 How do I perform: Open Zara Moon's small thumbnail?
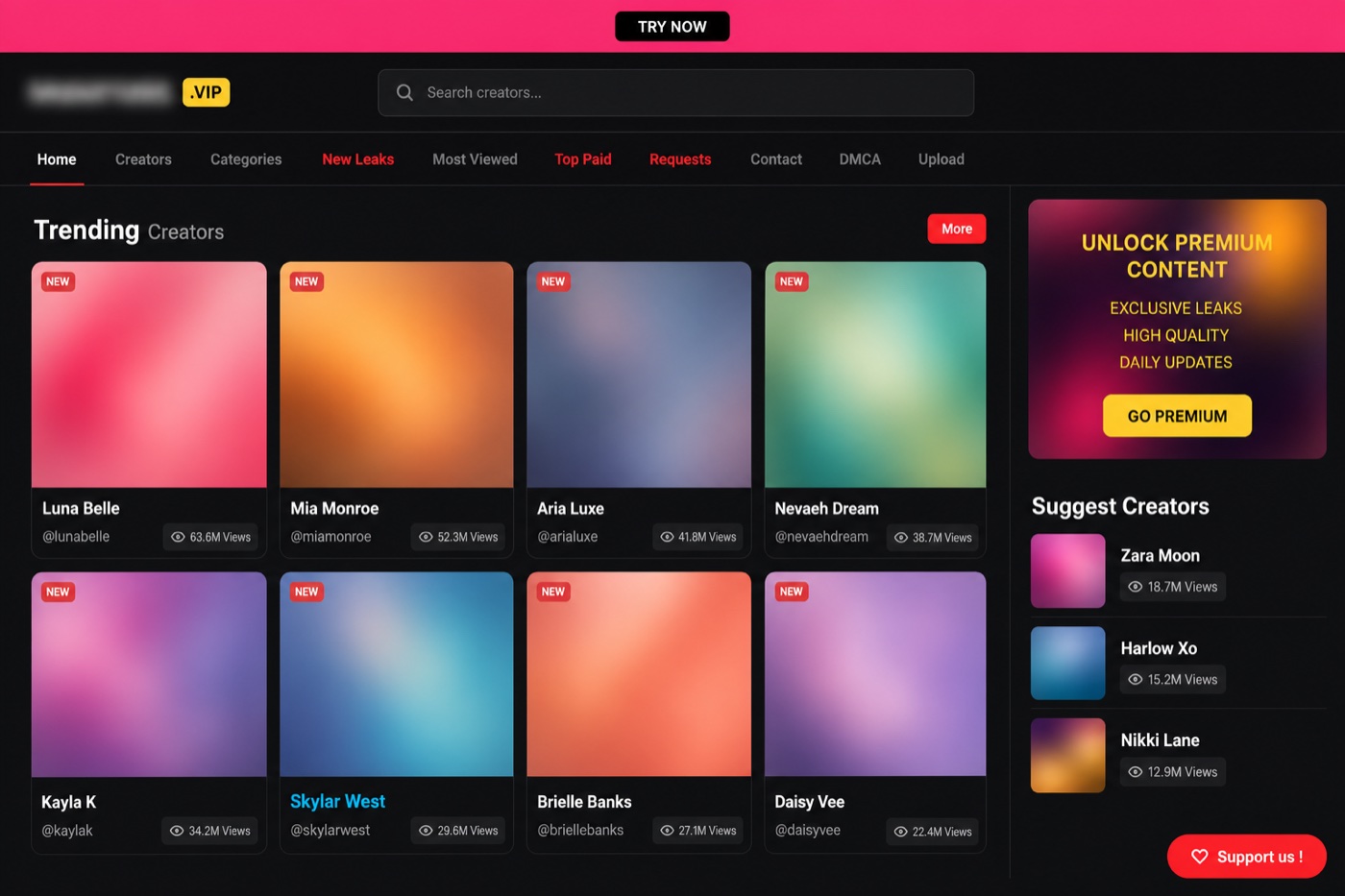1068,570
